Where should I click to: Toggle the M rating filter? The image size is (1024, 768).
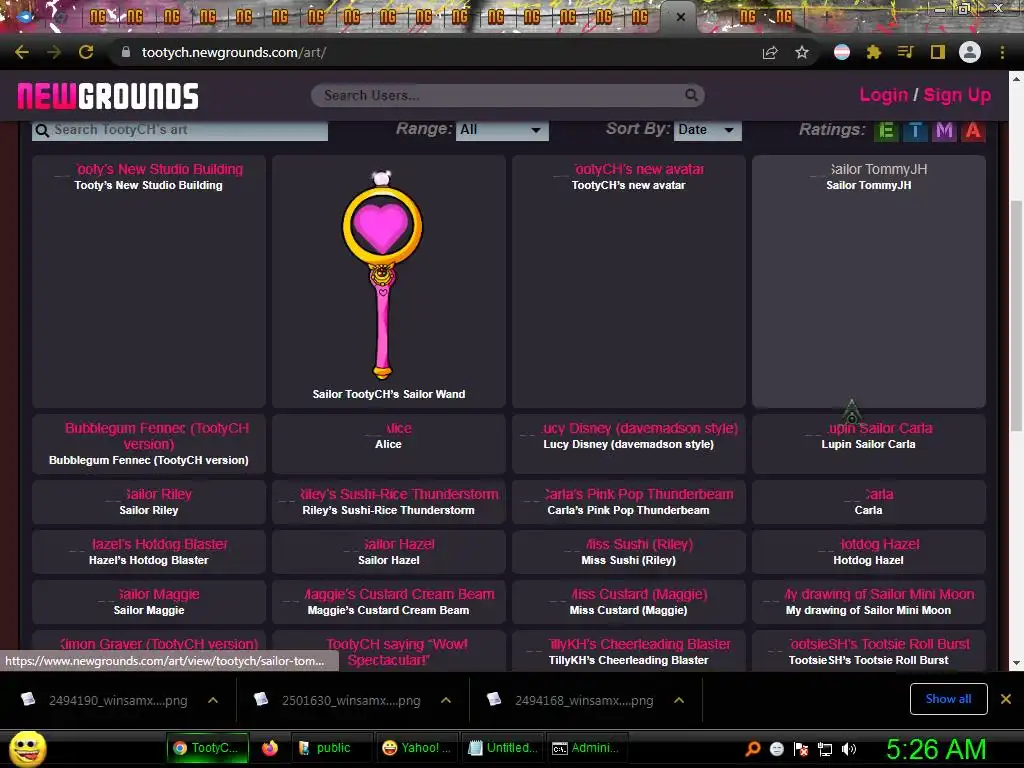click(944, 131)
